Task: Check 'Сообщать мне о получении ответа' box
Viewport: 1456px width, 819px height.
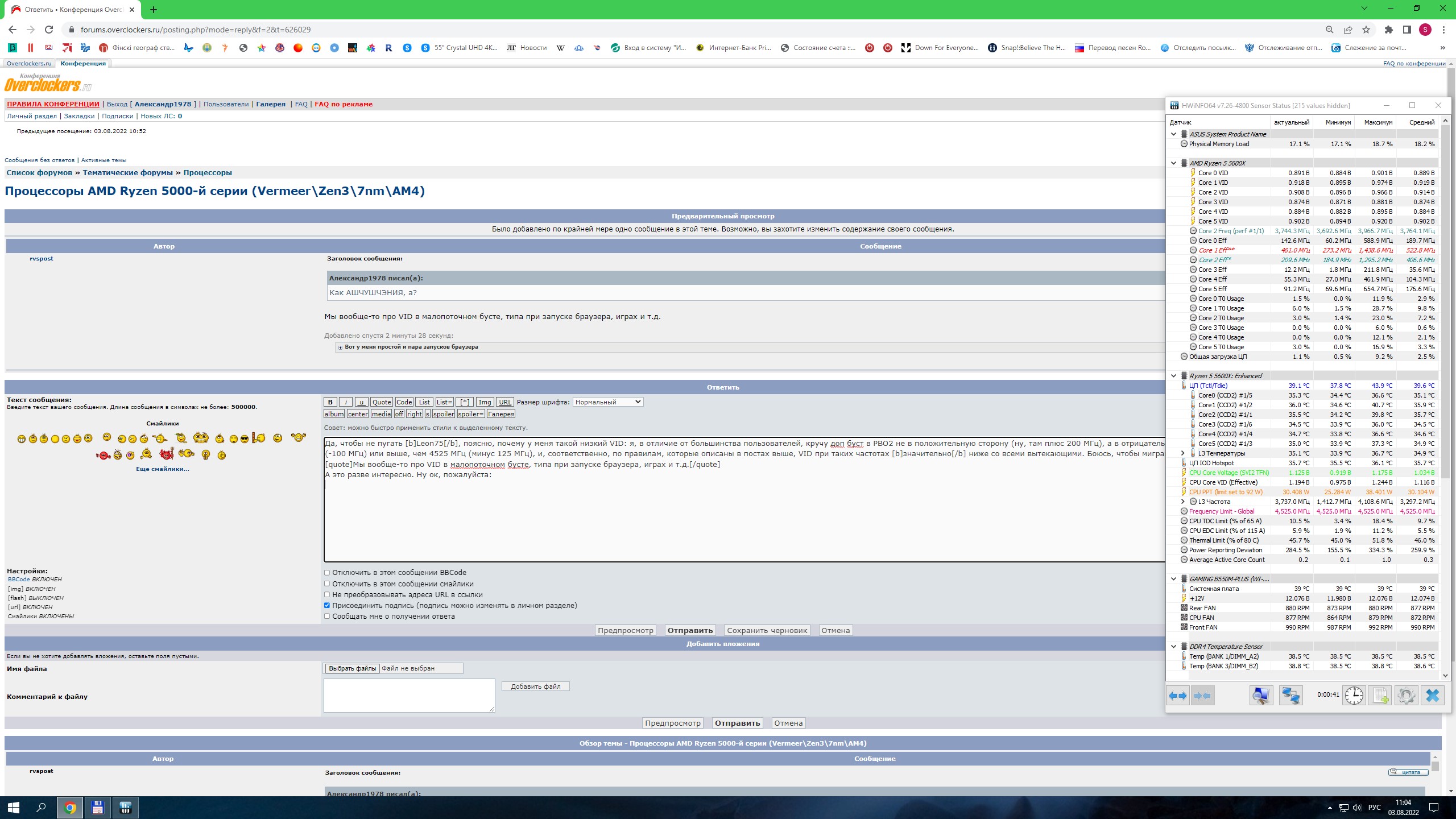Action: [x=327, y=616]
